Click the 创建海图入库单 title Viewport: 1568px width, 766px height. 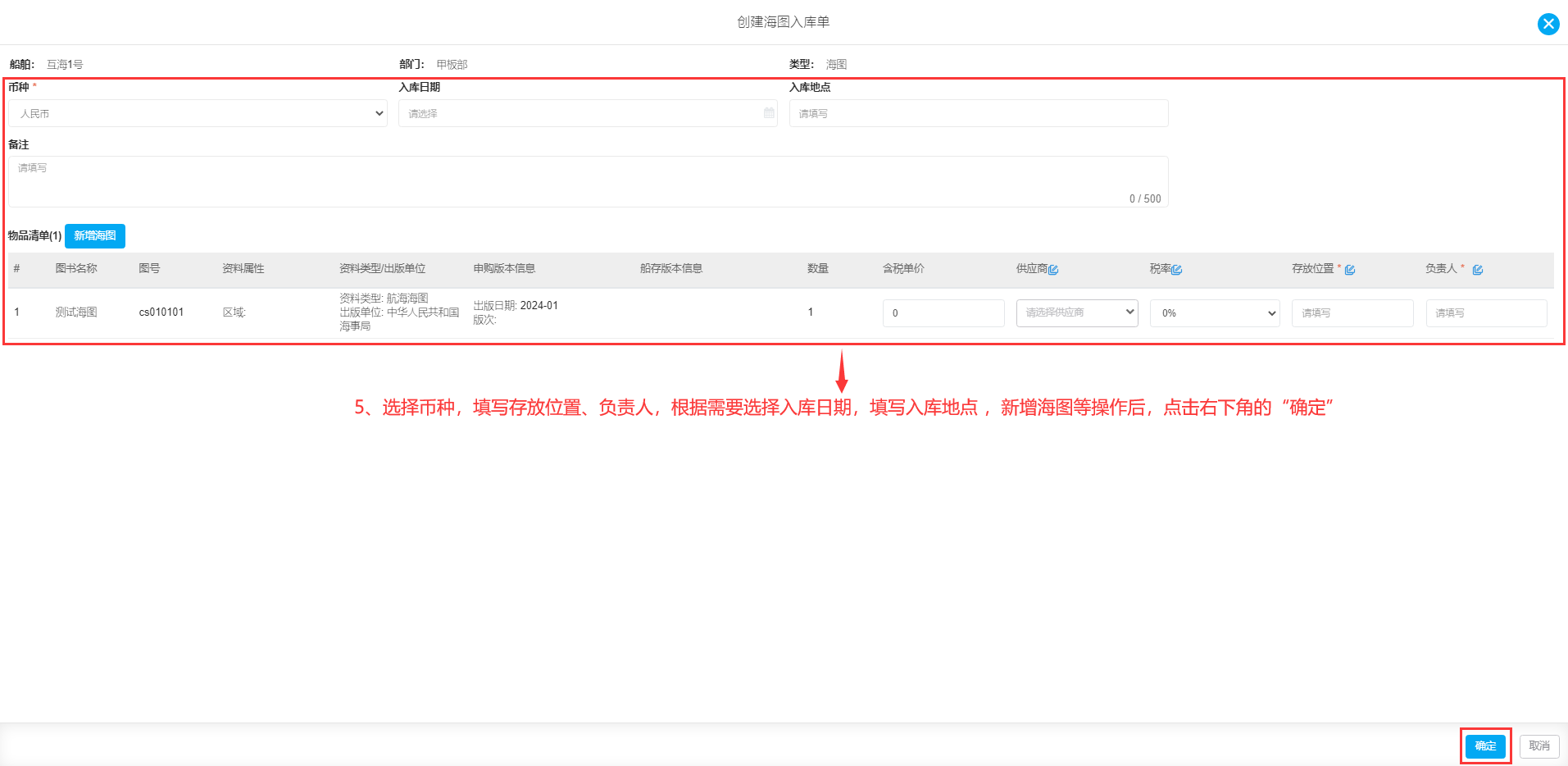point(784,22)
